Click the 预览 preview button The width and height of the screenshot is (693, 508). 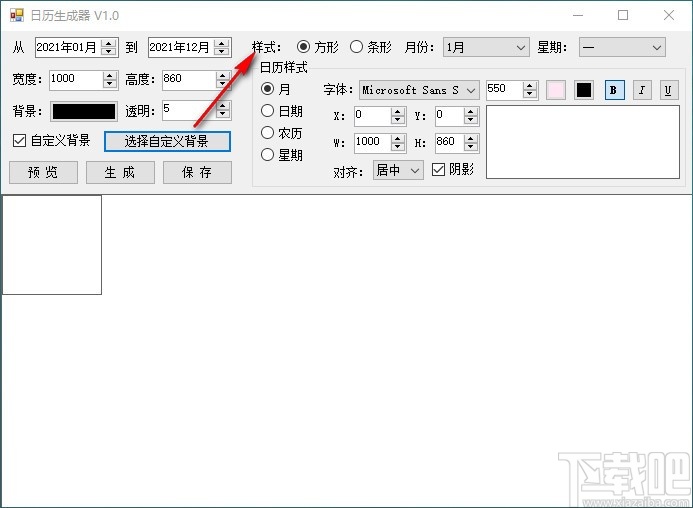[43, 172]
